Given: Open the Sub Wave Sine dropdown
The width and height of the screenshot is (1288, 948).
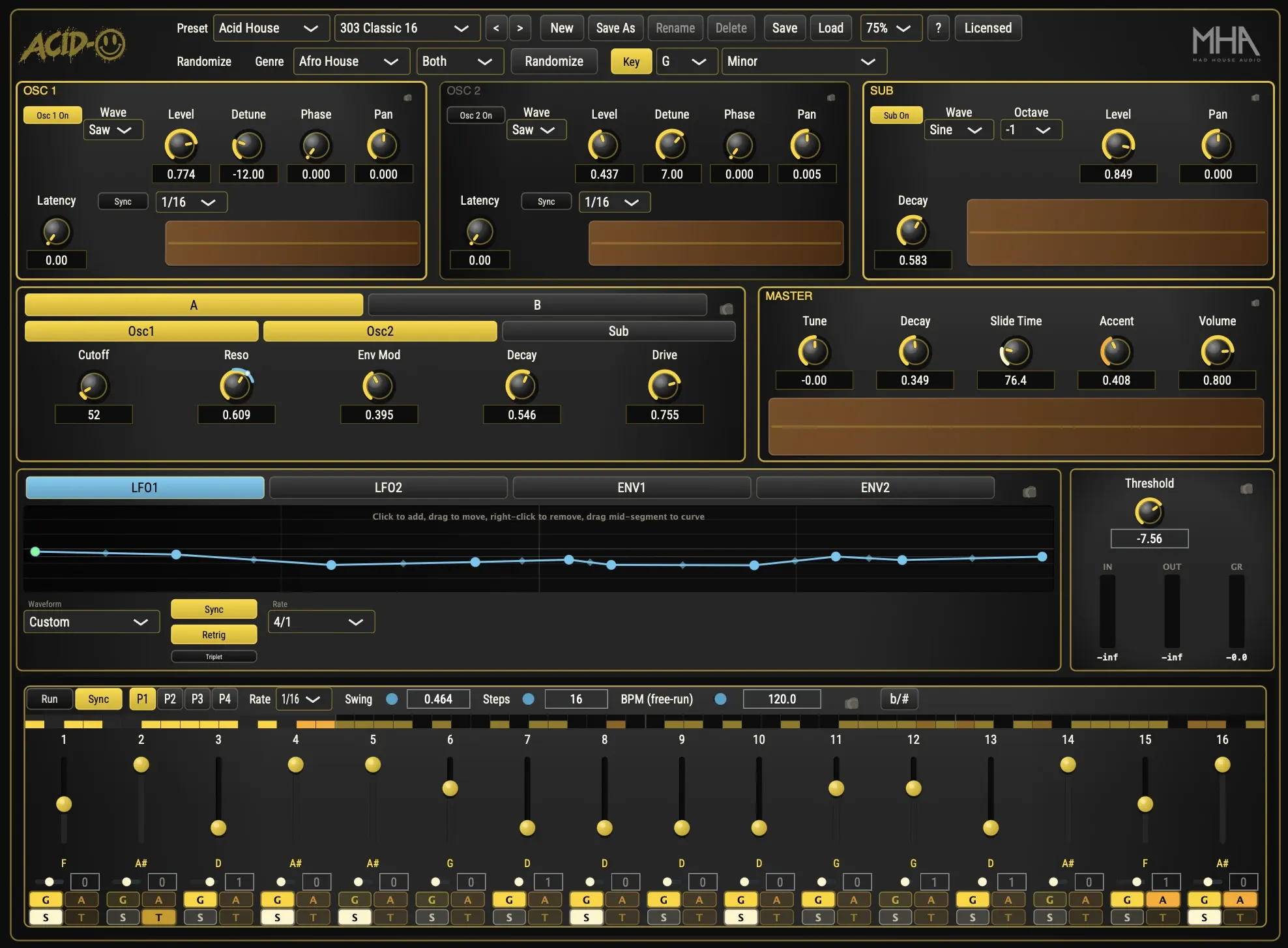Looking at the screenshot, I should coord(958,130).
